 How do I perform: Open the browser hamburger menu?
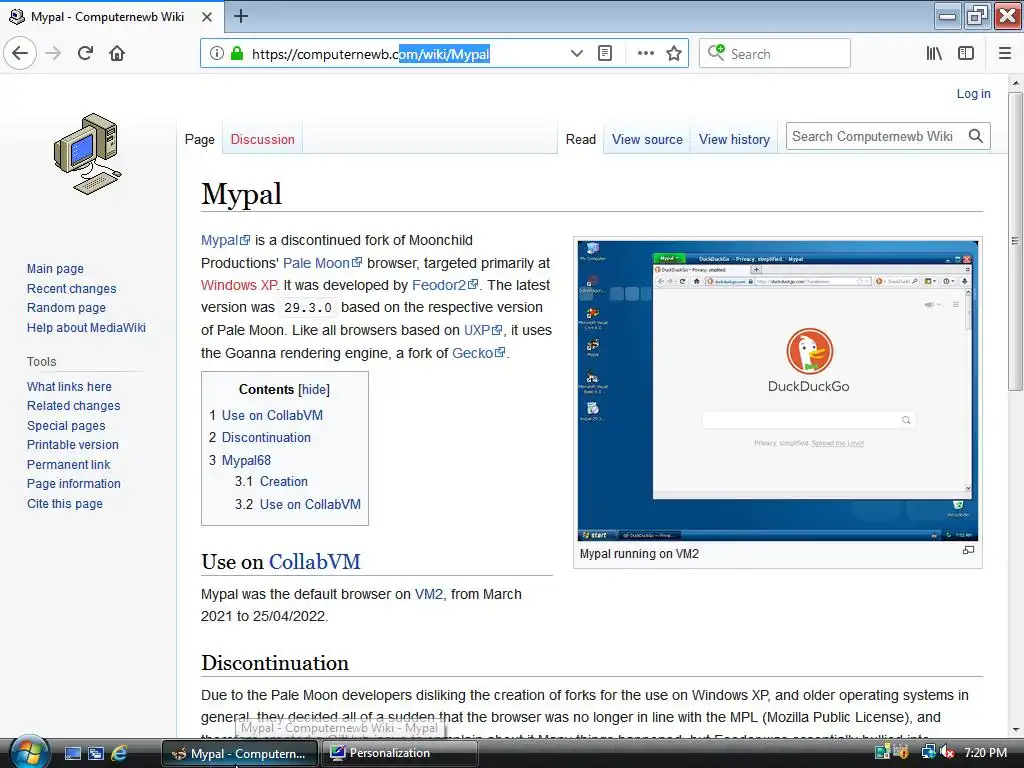[1004, 54]
